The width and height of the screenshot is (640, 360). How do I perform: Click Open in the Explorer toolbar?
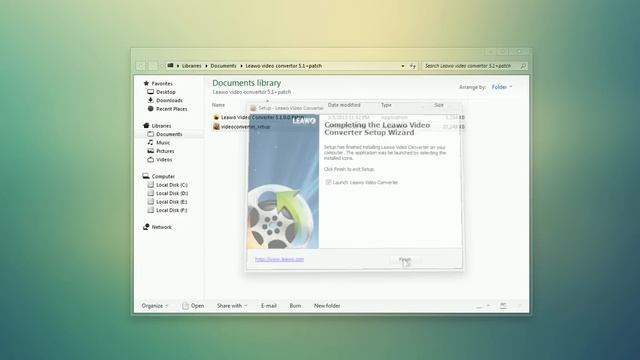[x=193, y=306]
